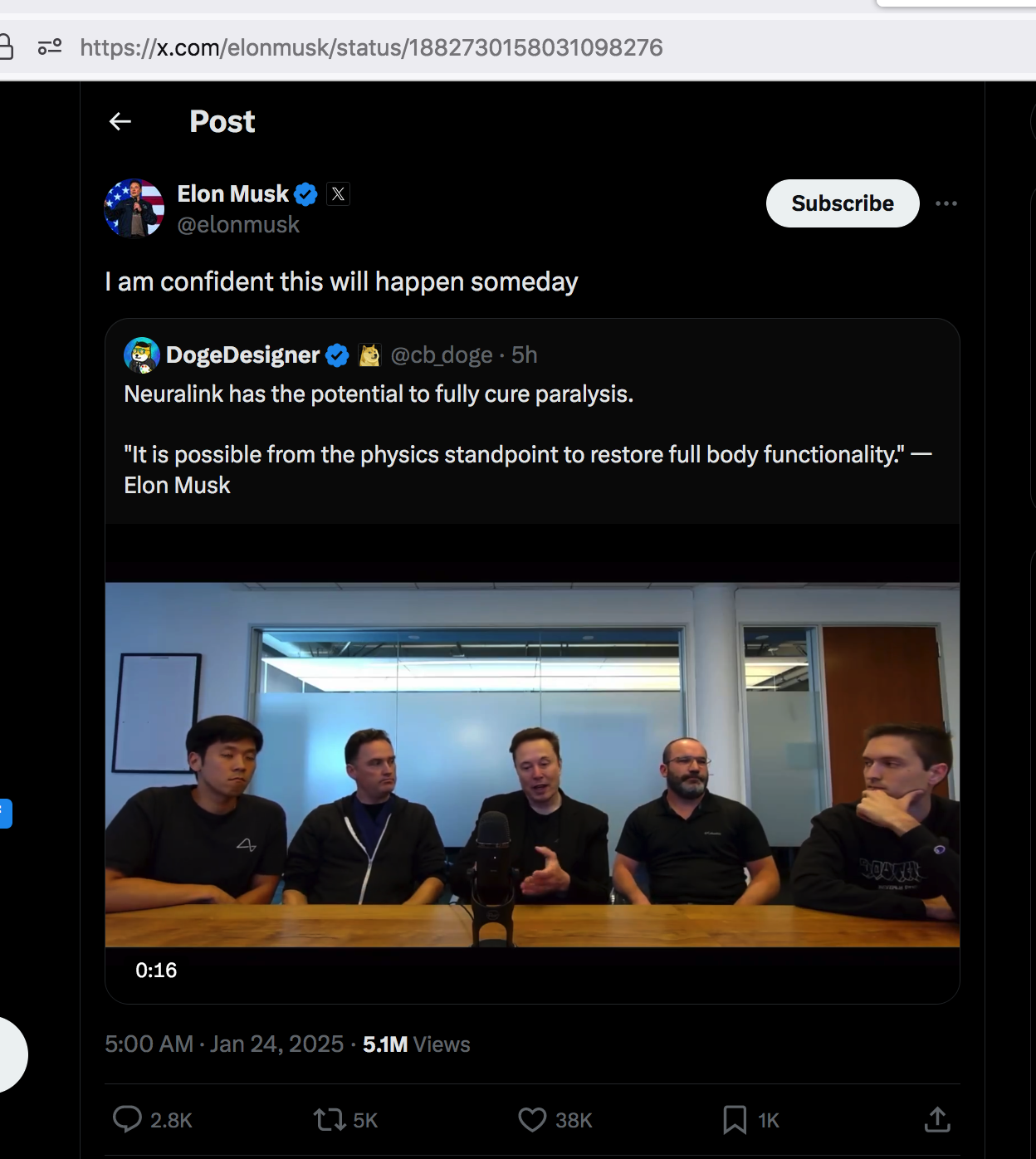Image resolution: width=1036 pixels, height=1159 pixels.
Task: Play the embedded Neuralink video
Action: click(x=532, y=764)
